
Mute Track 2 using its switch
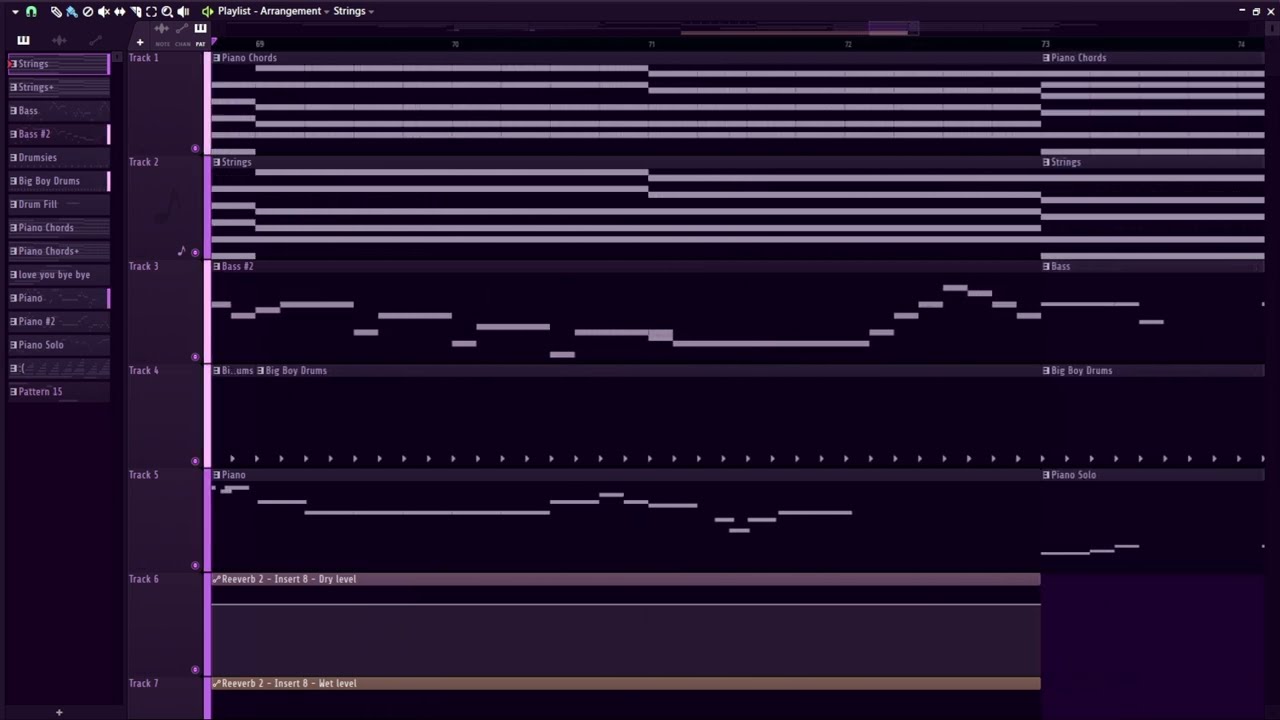[195, 252]
